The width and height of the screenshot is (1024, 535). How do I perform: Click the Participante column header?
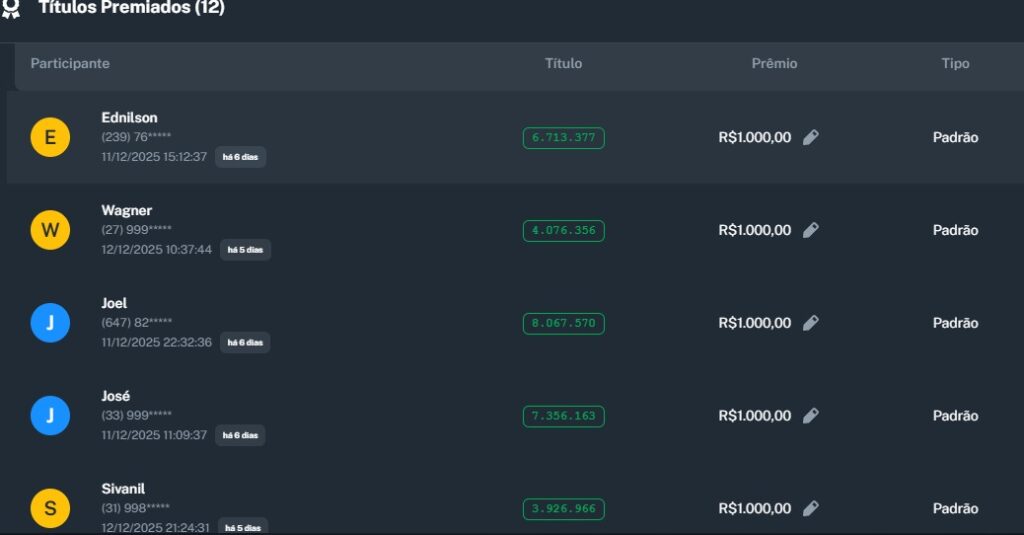pyautogui.click(x=70, y=64)
